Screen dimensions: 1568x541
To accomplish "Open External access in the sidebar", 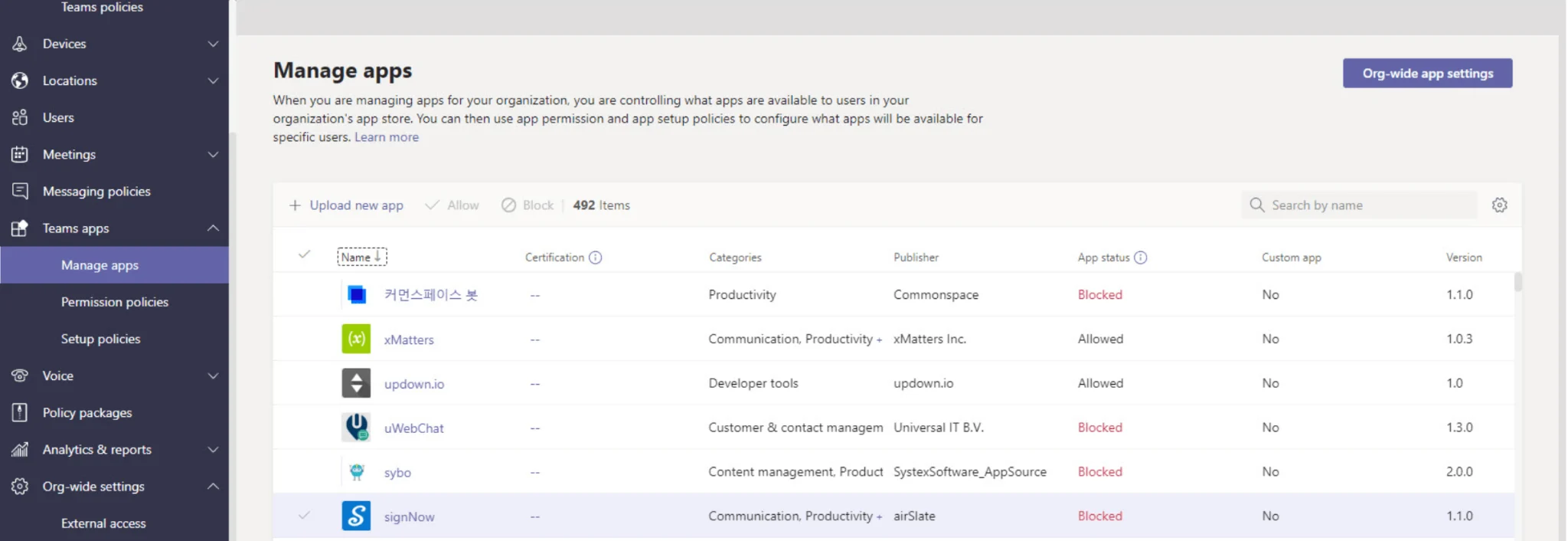I will click(103, 523).
